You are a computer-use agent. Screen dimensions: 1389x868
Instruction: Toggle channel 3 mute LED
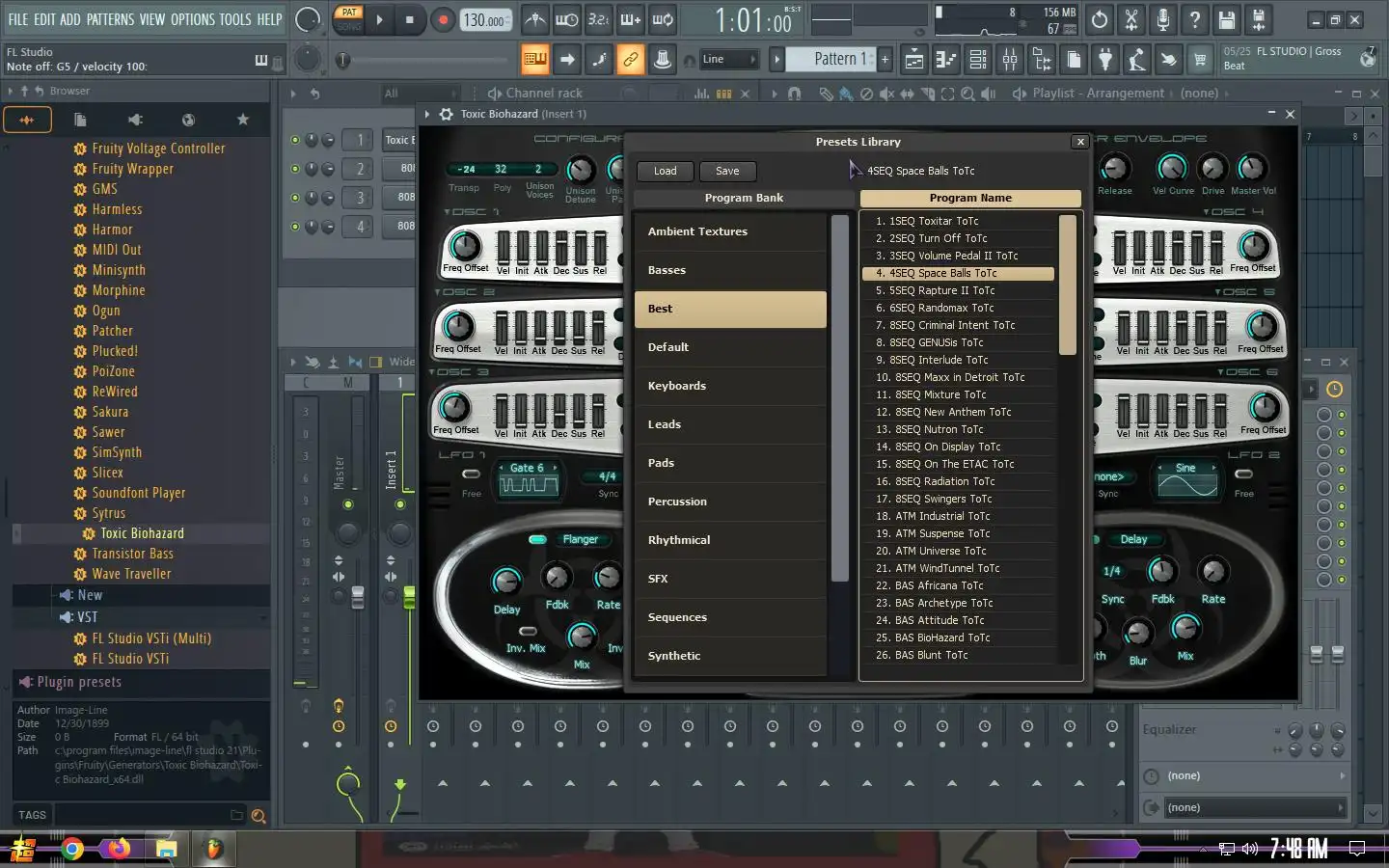[x=295, y=198]
